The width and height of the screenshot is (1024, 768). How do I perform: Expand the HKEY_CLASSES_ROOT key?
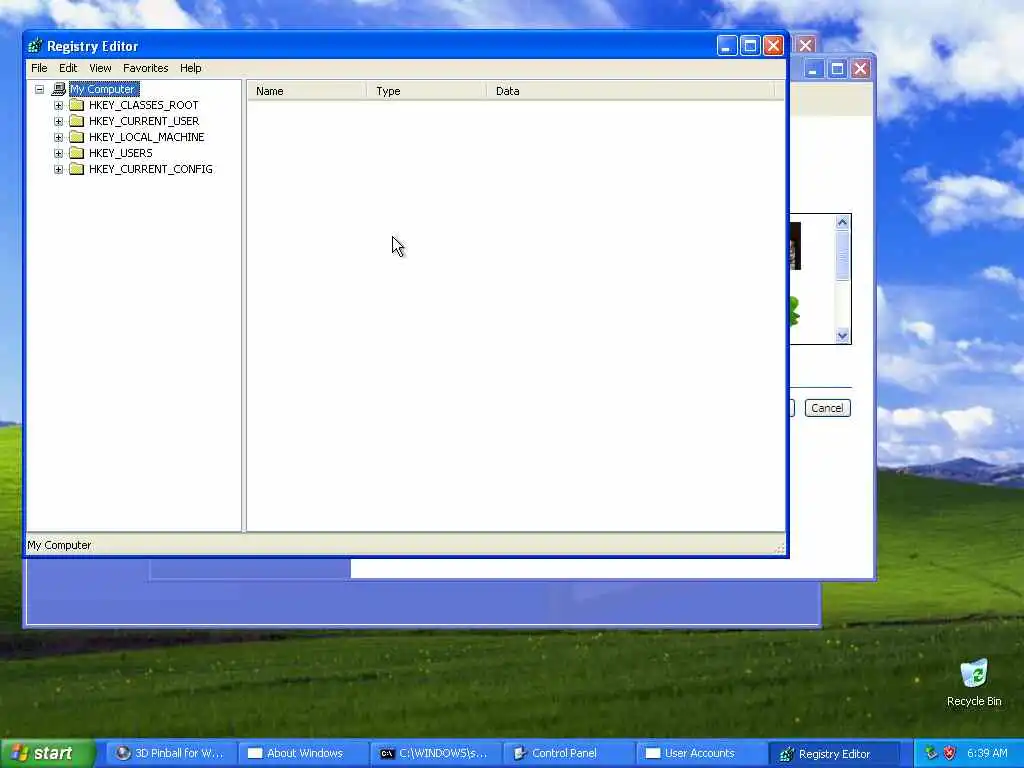pyautogui.click(x=59, y=105)
